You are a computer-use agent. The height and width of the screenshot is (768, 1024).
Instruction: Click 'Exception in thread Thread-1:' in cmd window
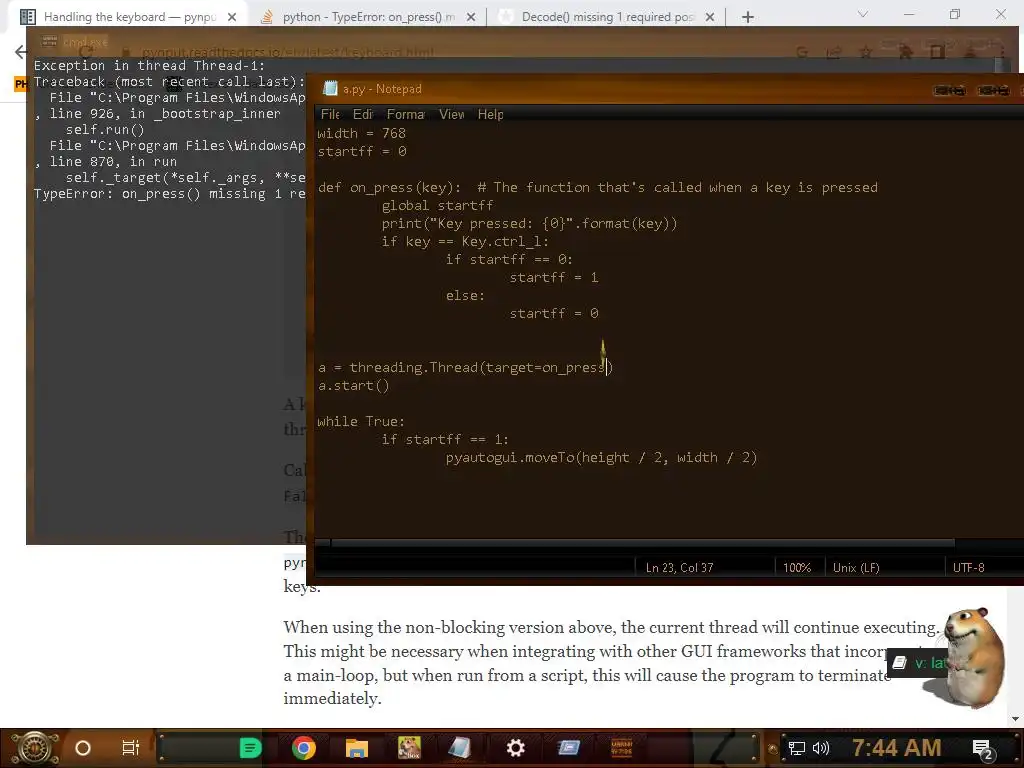tap(150, 65)
